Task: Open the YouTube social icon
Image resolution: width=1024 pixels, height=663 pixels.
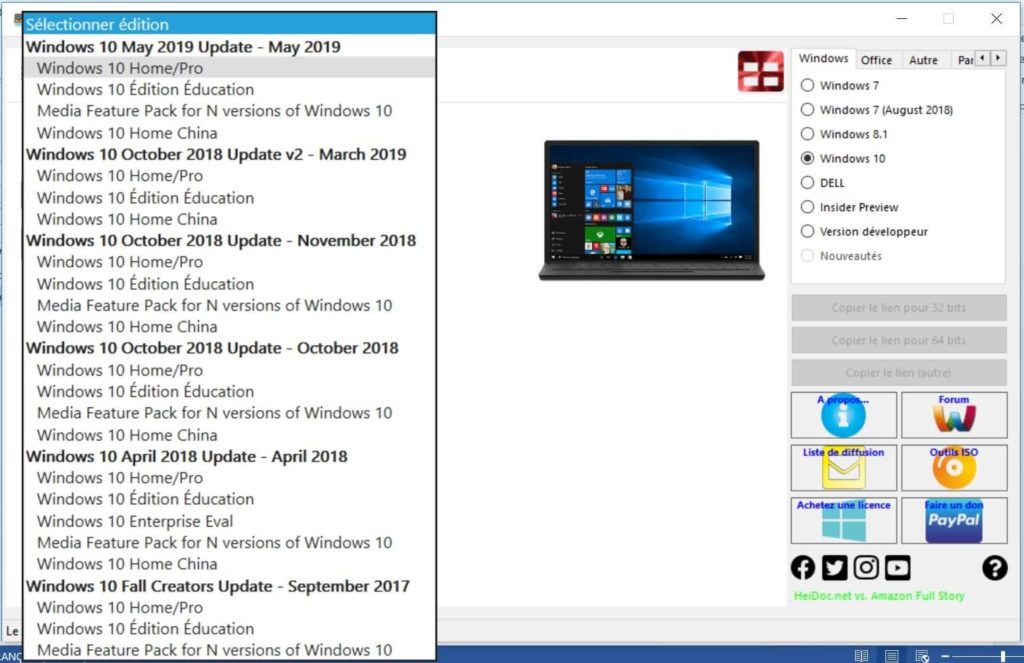Action: (x=898, y=568)
